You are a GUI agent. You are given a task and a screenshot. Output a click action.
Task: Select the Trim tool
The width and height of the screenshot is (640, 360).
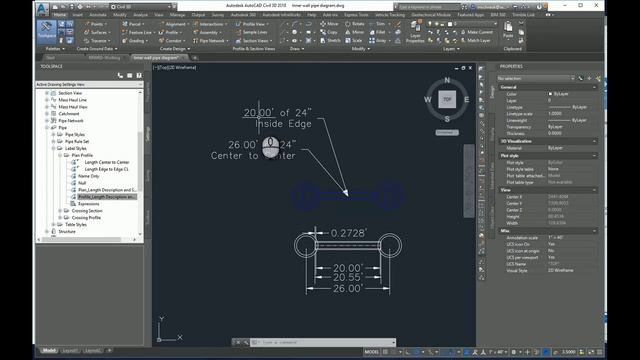click(x=377, y=24)
